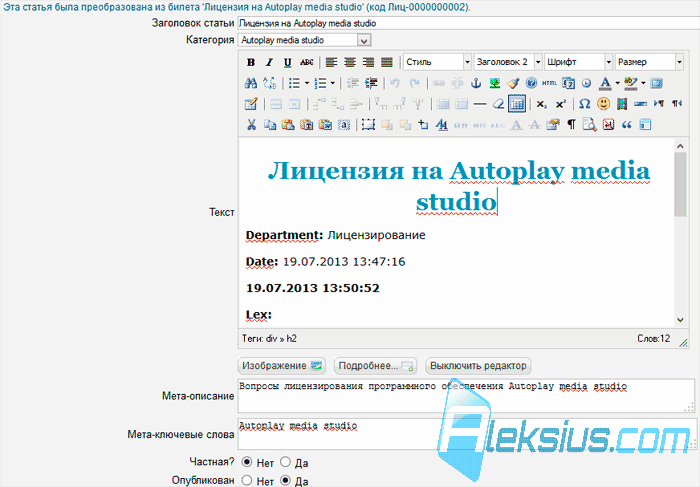This screenshot has width=700, height=487.
Task: Click the Выключить редактор button
Action: point(478,366)
